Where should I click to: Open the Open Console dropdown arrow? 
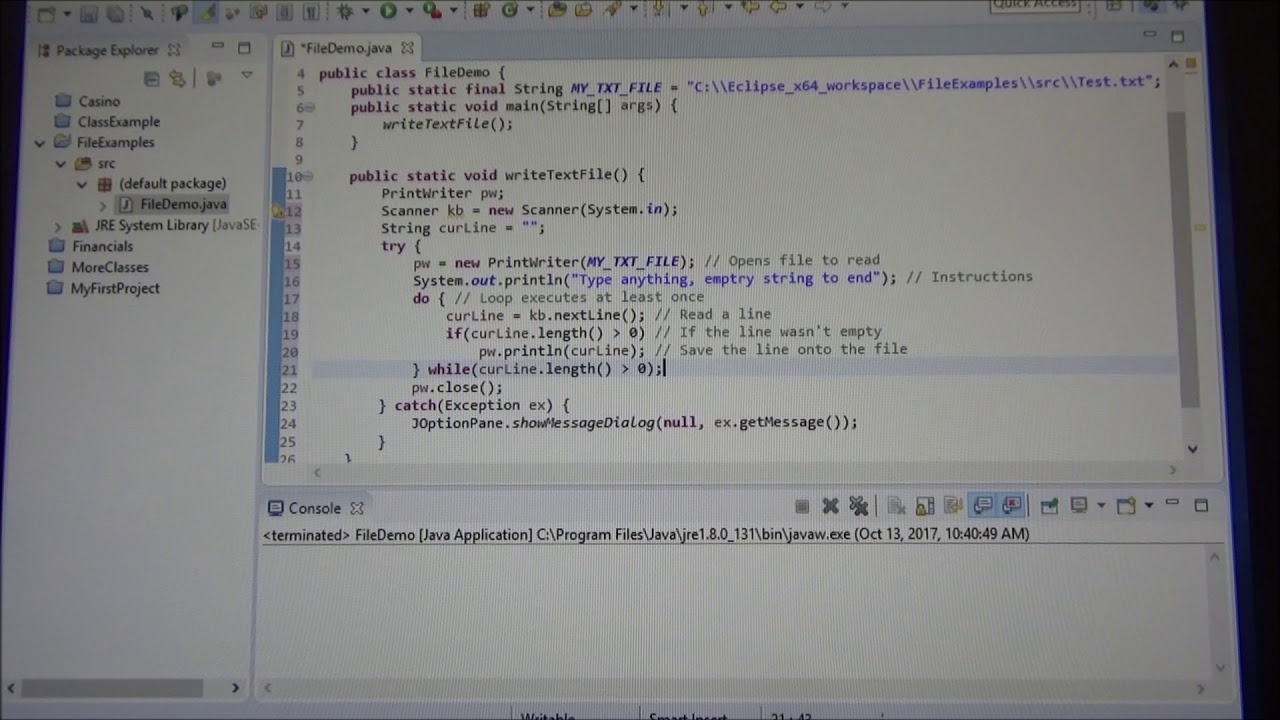point(1149,506)
